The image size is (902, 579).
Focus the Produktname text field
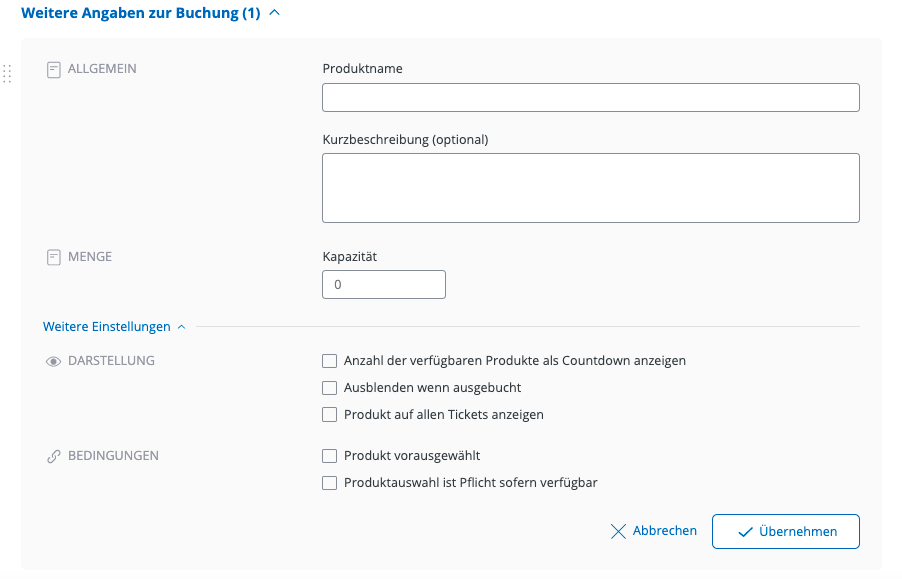tap(590, 98)
